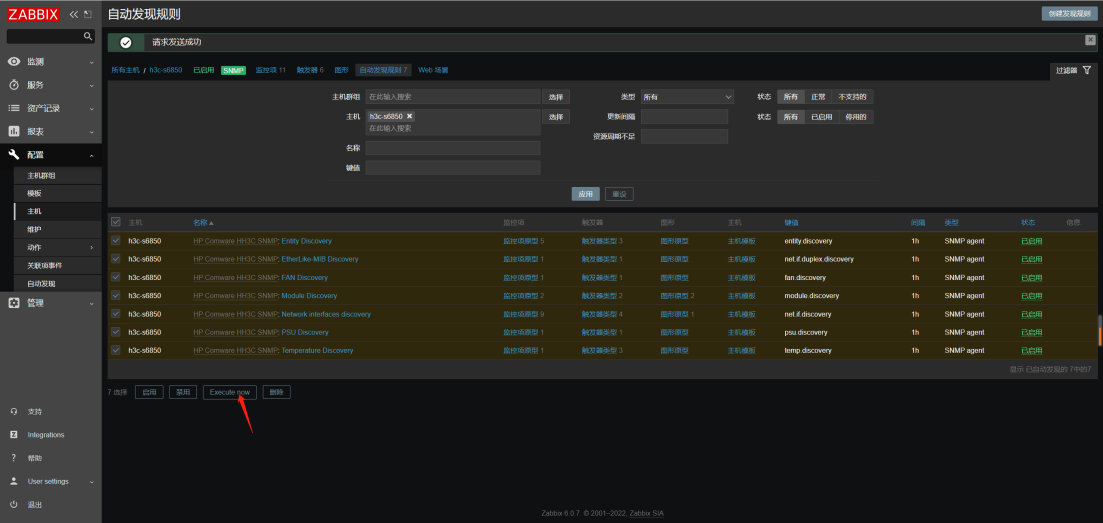Open 模板 in the sidebar
Viewport: 1103px width, 523px height.
[x=34, y=193]
